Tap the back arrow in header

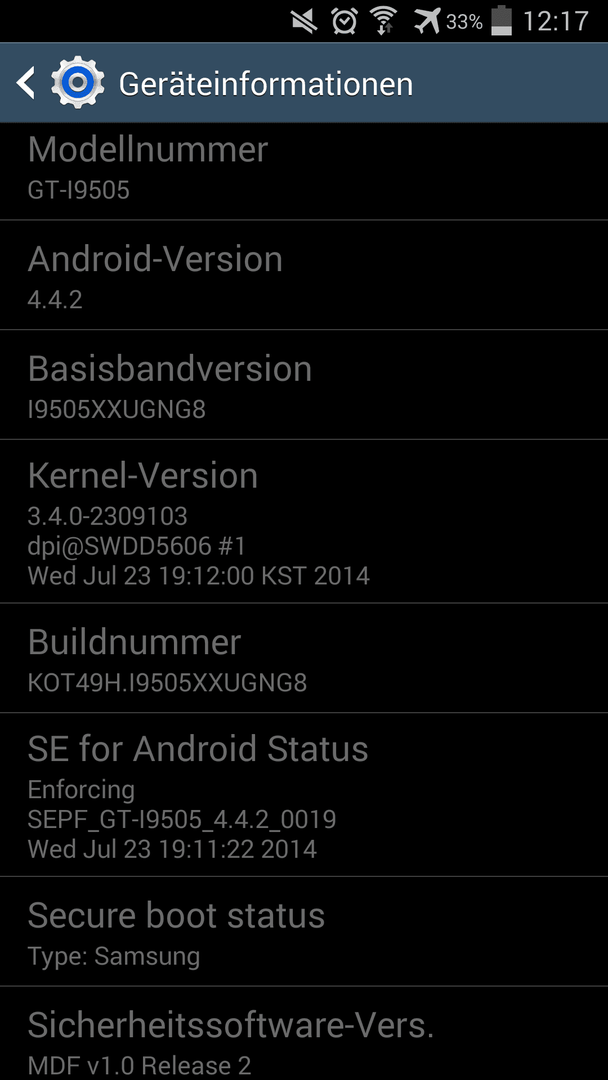(25, 83)
